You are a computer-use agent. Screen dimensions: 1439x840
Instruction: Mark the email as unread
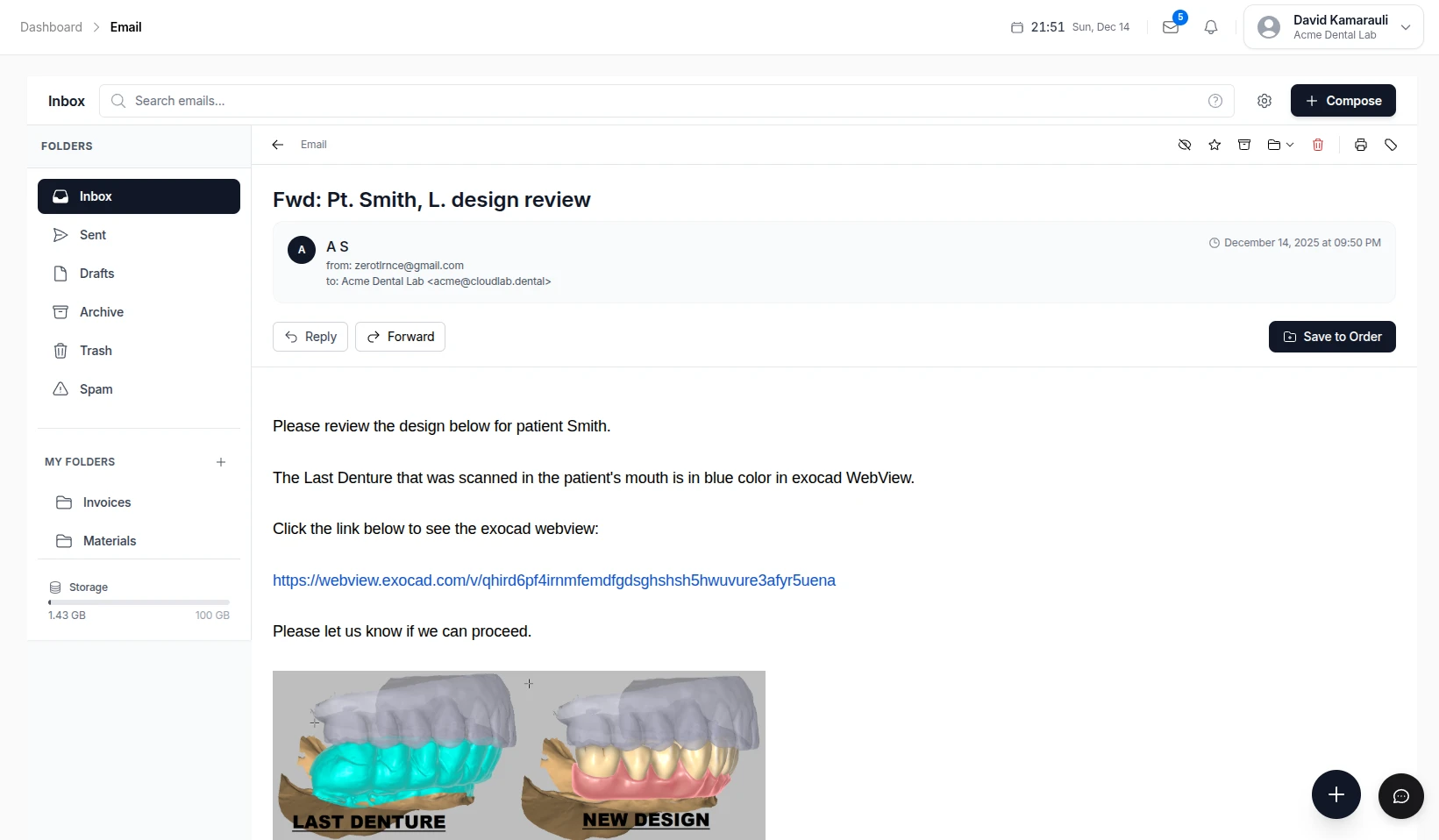(1185, 145)
